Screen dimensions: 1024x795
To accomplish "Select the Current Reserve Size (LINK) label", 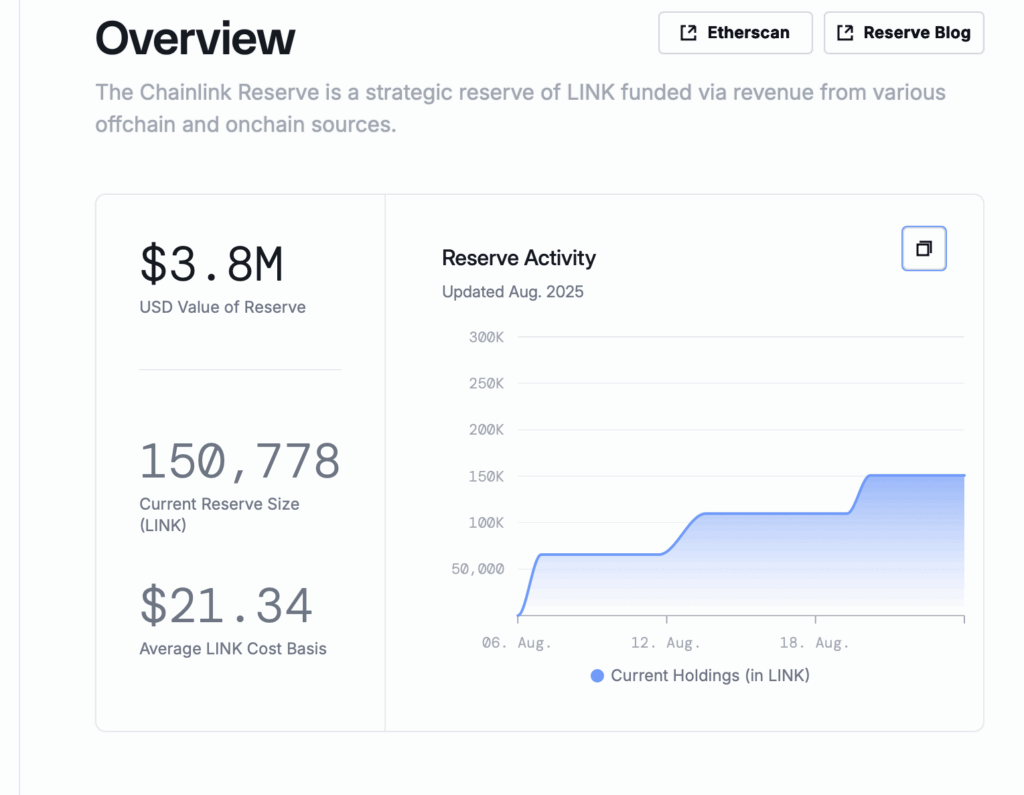I will click(x=219, y=514).
